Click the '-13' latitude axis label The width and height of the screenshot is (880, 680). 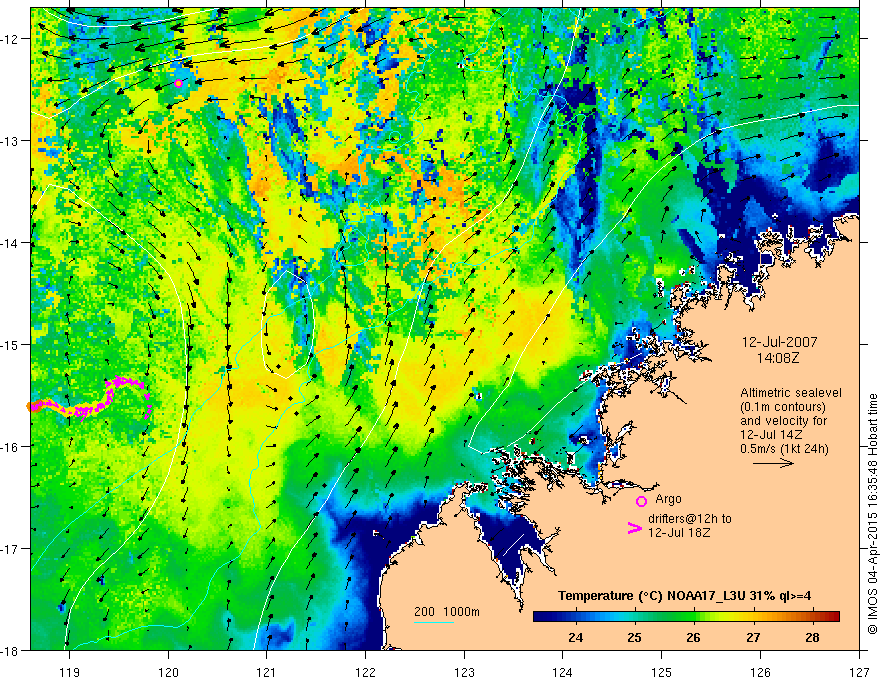pos(10,141)
